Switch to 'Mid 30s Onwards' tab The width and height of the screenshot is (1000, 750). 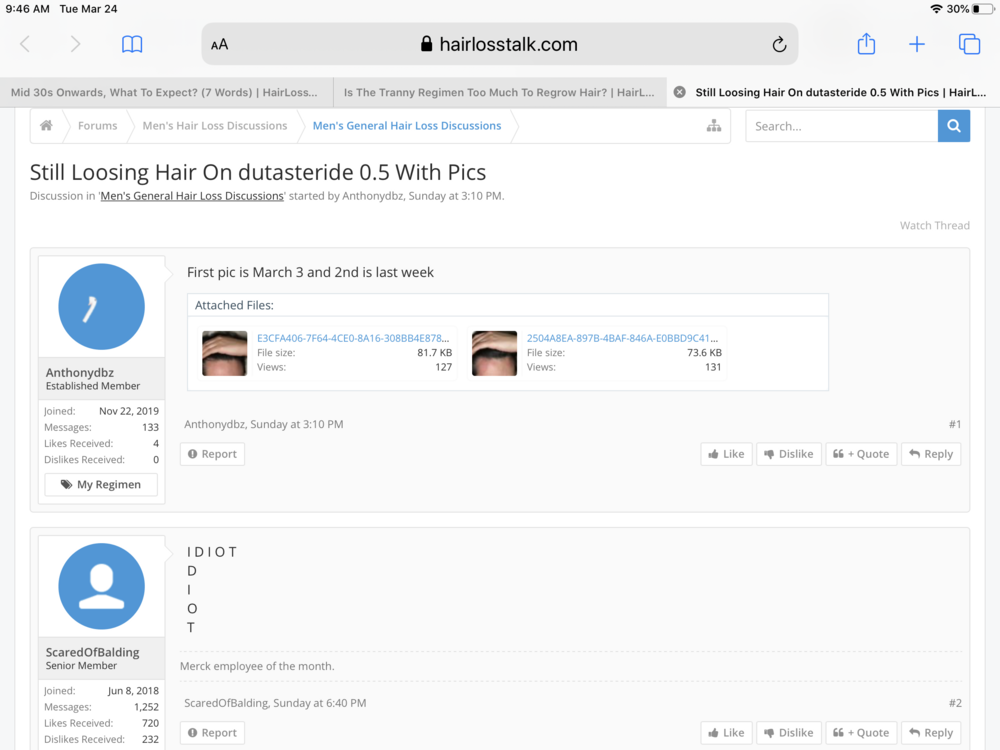coord(165,92)
